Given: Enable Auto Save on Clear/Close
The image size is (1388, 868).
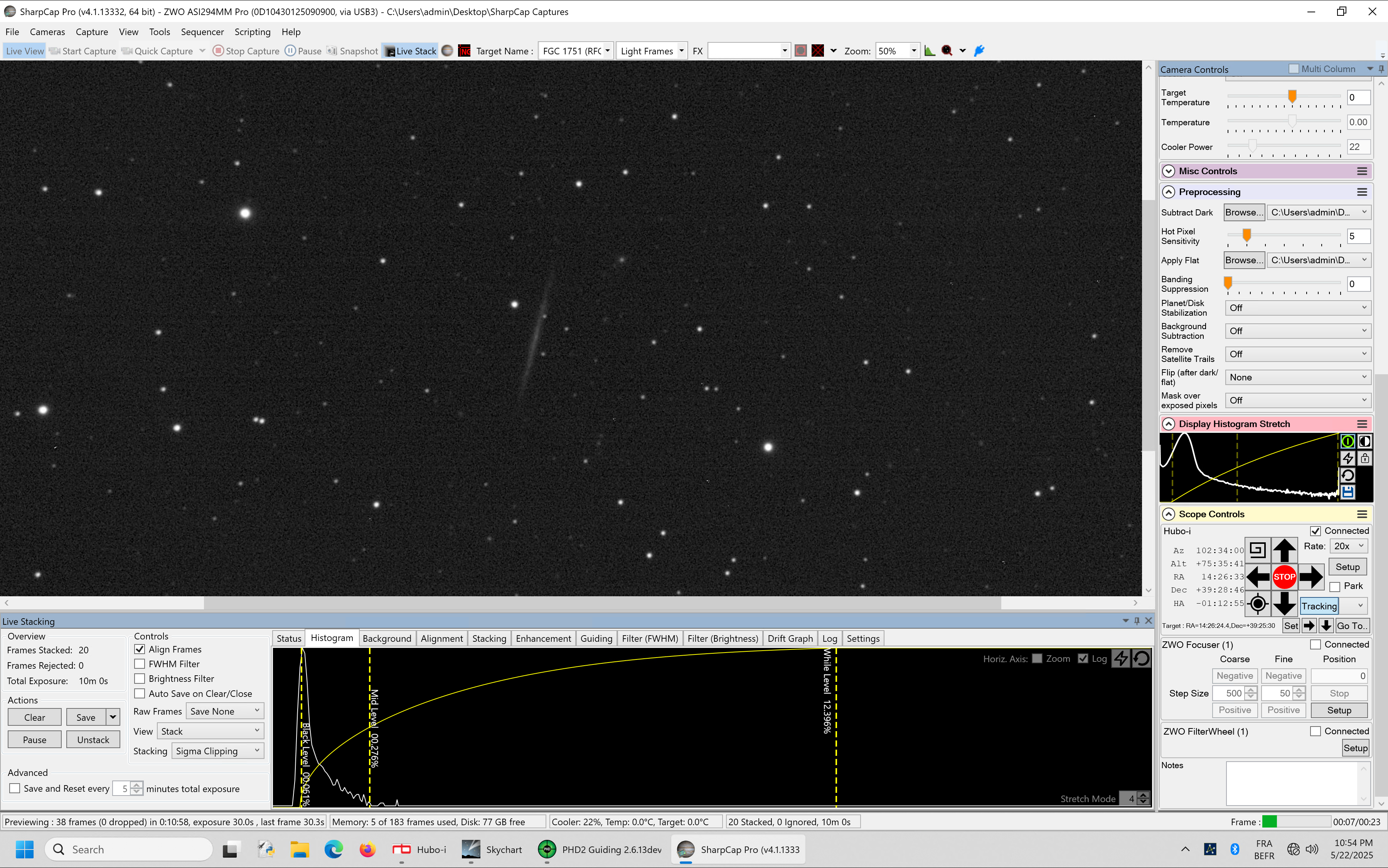Looking at the screenshot, I should tap(140, 693).
